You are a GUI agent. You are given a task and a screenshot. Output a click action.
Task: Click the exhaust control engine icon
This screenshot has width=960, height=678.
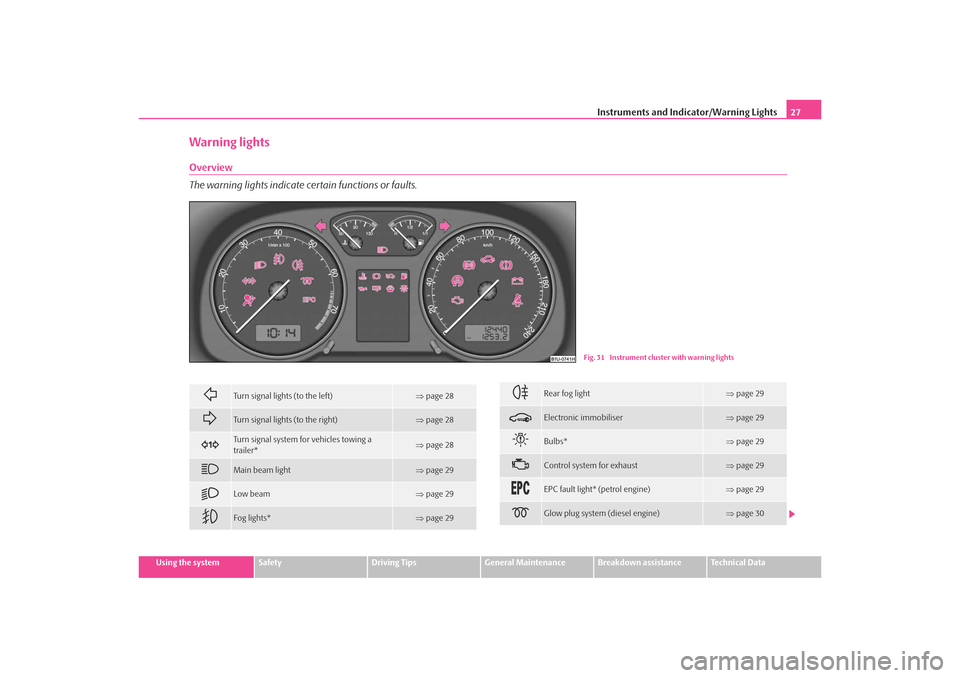(x=520, y=465)
